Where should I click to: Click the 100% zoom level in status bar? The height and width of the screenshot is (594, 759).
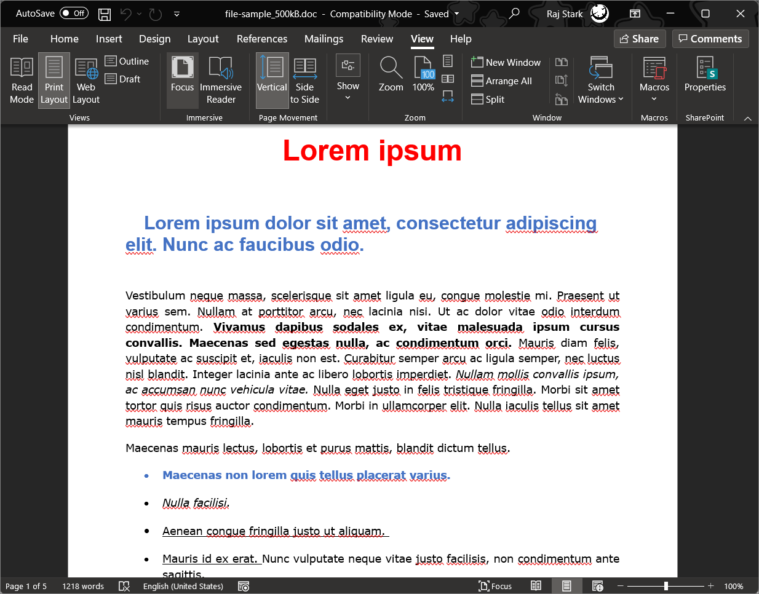pyautogui.click(x=733, y=586)
